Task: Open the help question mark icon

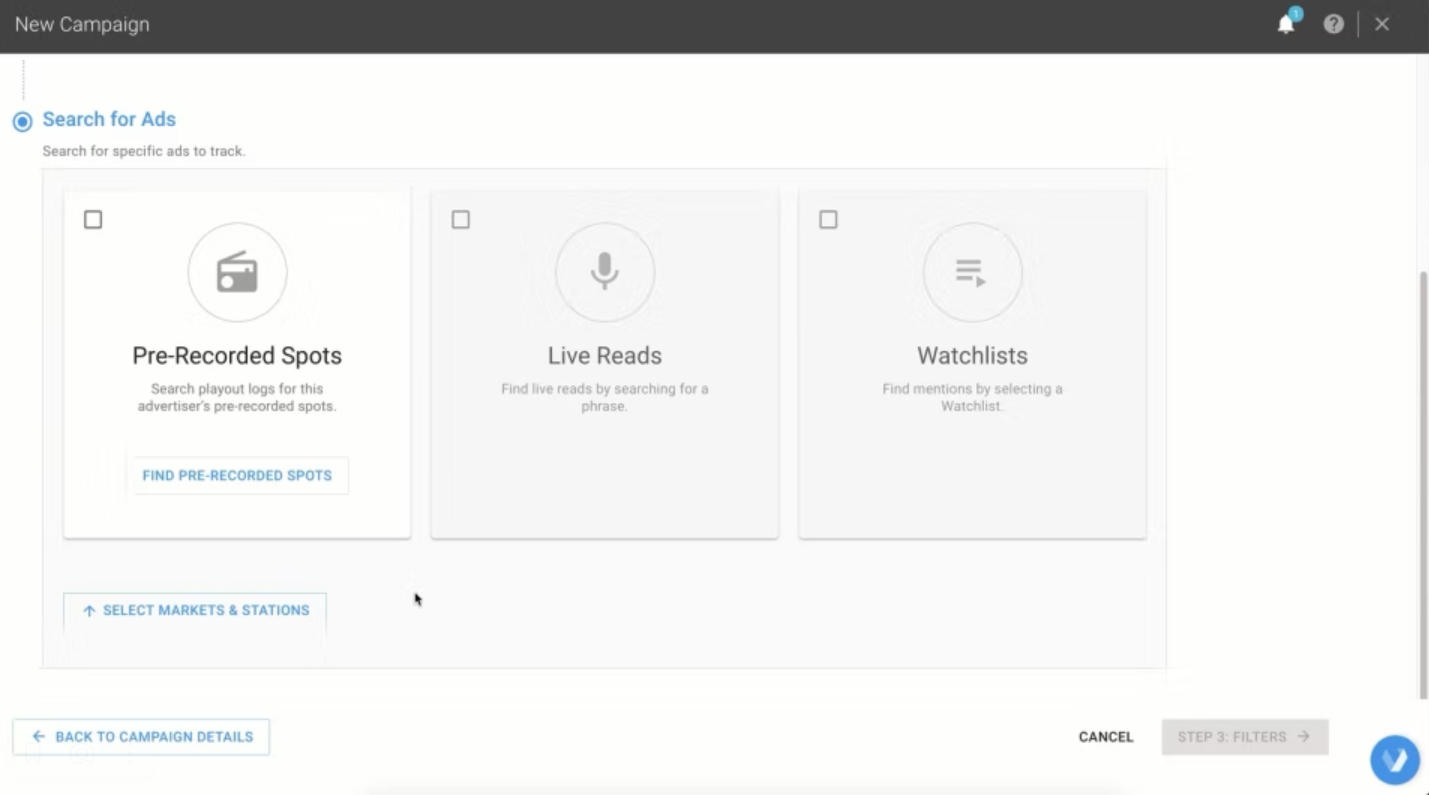Action: click(x=1333, y=25)
